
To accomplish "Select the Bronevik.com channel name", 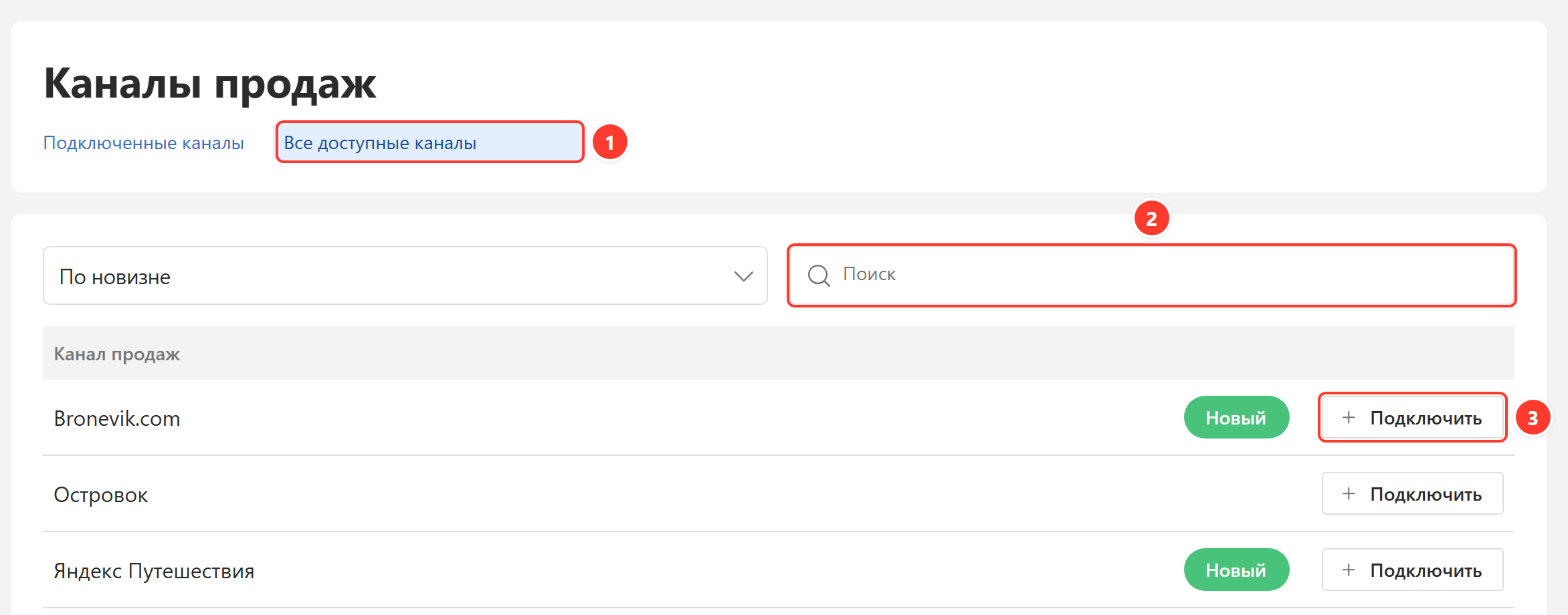I will pos(117,418).
